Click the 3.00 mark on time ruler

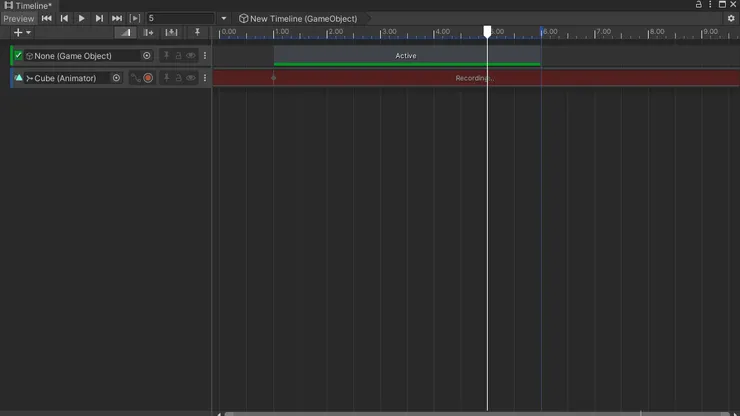point(389,32)
